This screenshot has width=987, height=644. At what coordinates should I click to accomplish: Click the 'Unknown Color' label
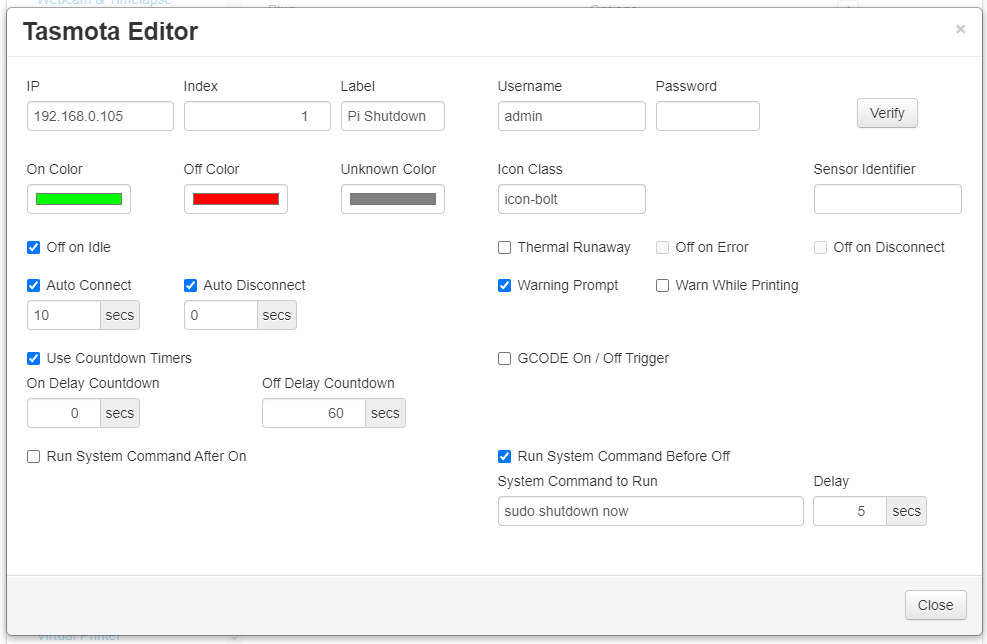[x=388, y=169]
